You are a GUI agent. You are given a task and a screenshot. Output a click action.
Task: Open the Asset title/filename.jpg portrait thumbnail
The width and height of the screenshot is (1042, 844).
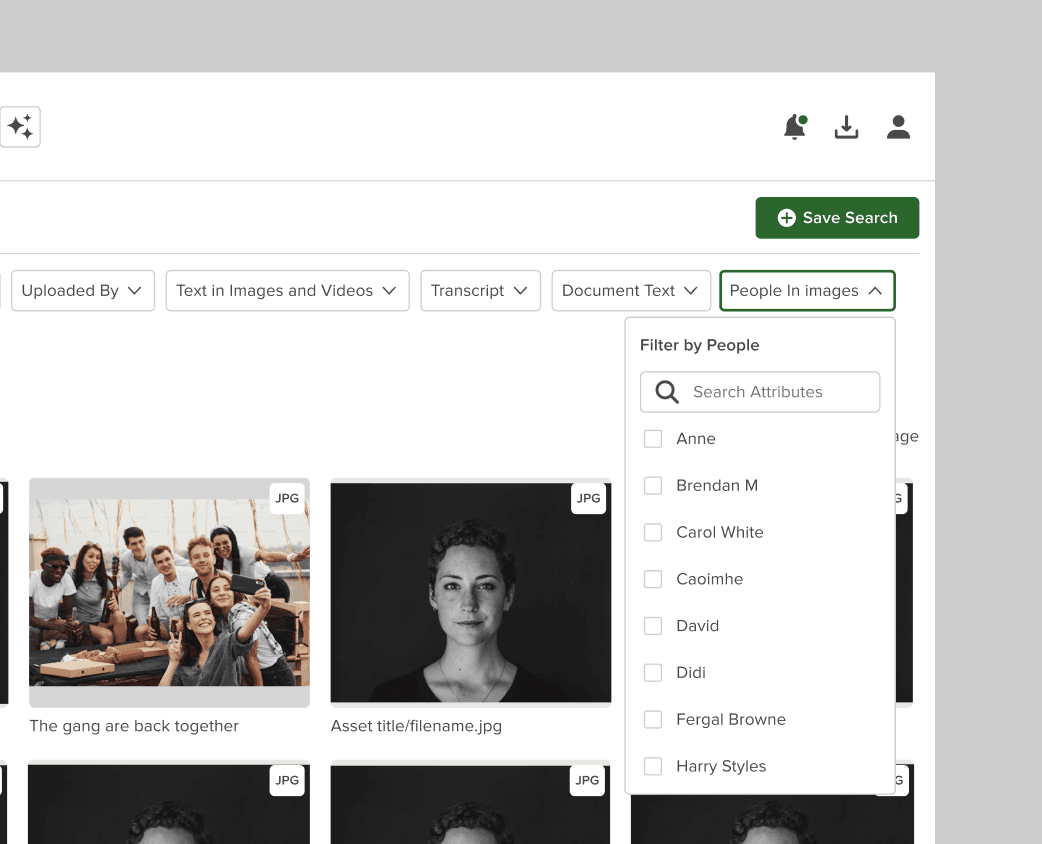pyautogui.click(x=470, y=593)
